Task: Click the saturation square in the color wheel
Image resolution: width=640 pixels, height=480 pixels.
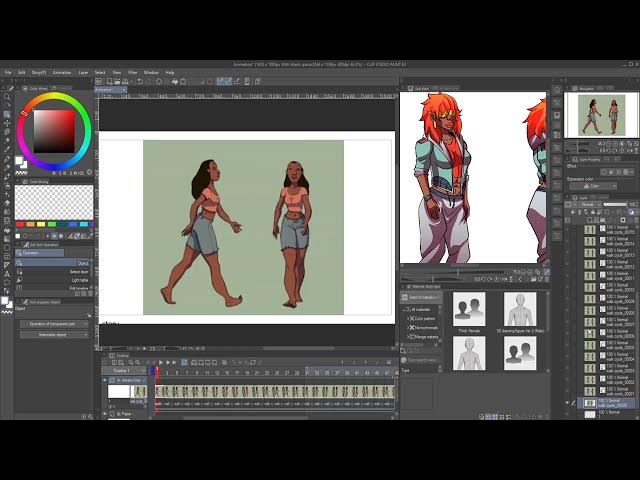Action: pyautogui.click(x=54, y=131)
